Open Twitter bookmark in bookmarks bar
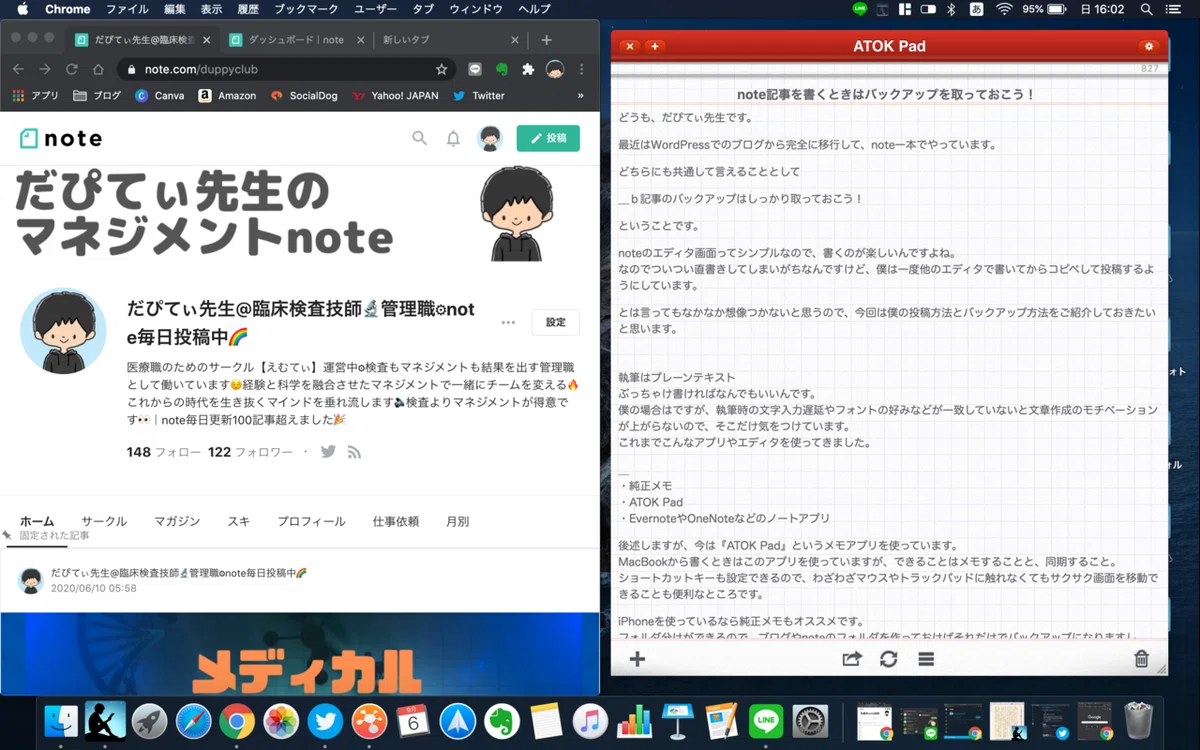Viewport: 1200px width, 750px height. pyautogui.click(x=479, y=96)
